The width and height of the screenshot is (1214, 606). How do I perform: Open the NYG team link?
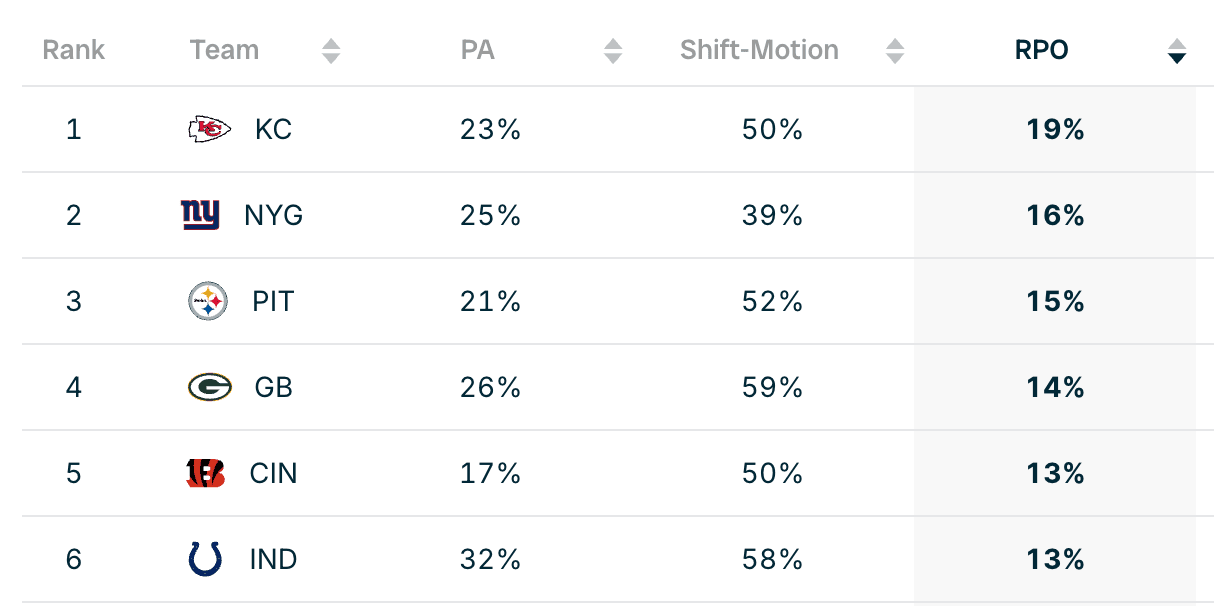pyautogui.click(x=273, y=216)
